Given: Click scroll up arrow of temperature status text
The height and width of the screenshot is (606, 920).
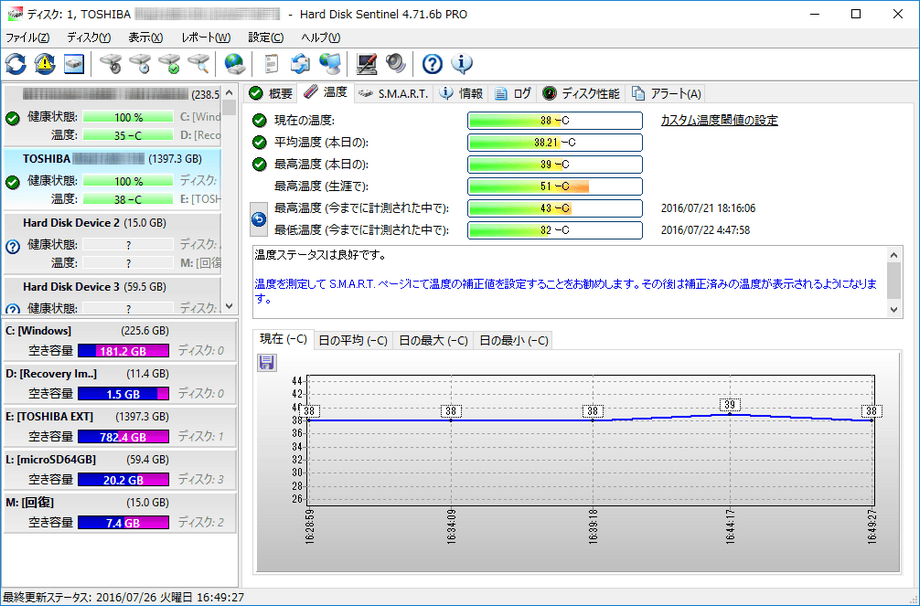Looking at the screenshot, I should tap(894, 255).
